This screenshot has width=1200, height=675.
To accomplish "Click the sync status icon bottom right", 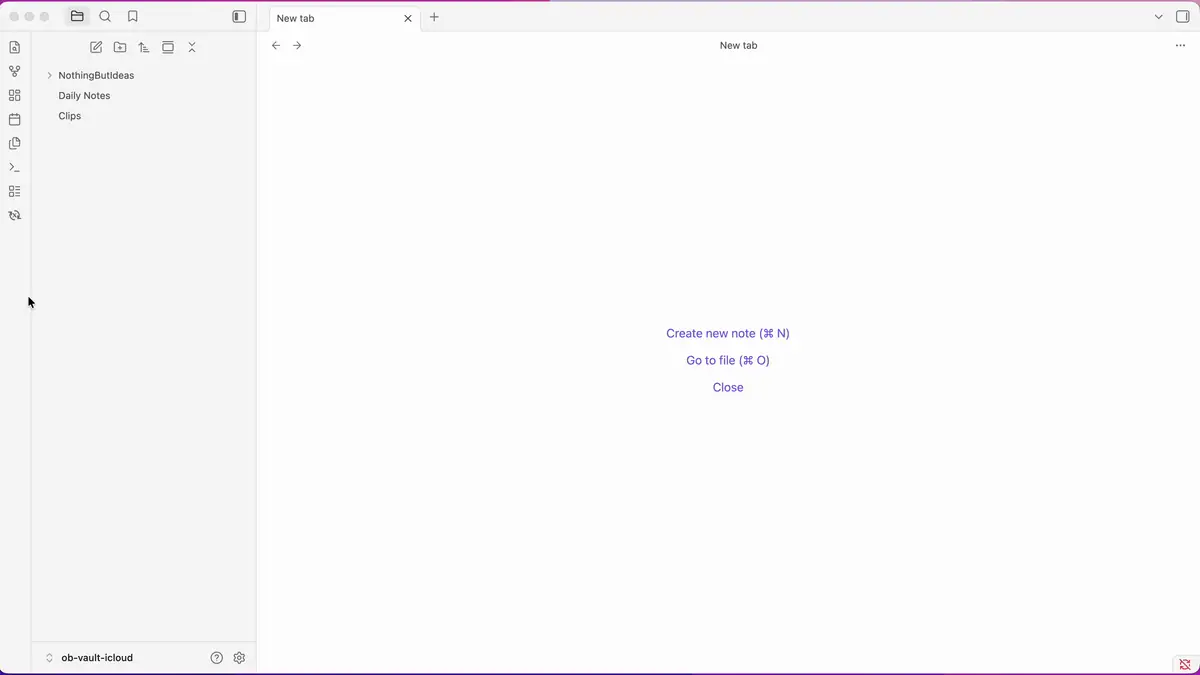I will [x=1185, y=664].
